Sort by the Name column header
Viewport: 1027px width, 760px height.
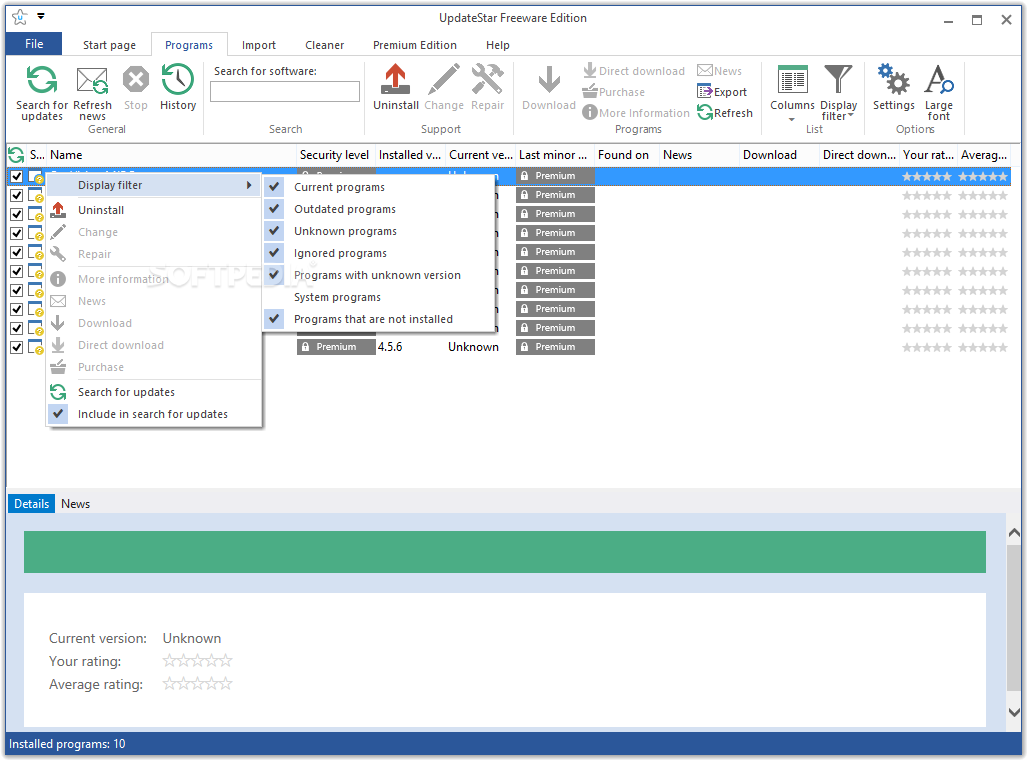pos(171,155)
